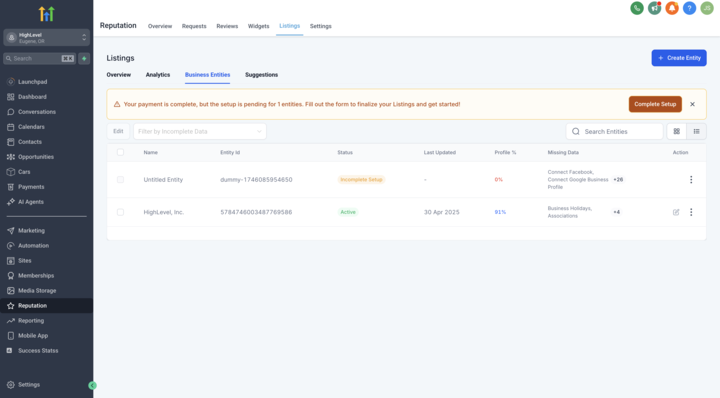Check the Untitled Entity row checkbox
Viewport: 720px width, 398px height.
(120, 179)
